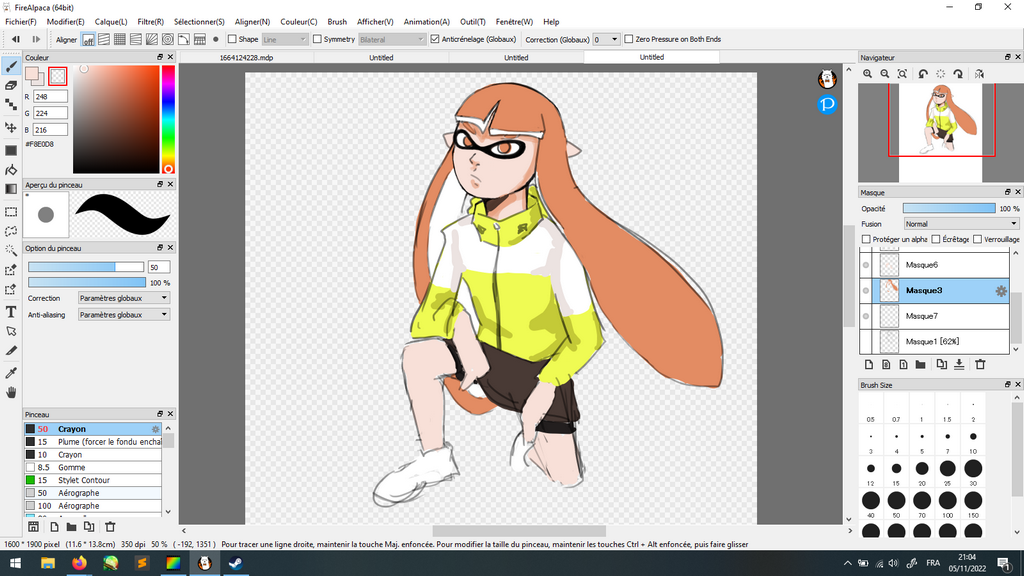This screenshot has height=576, width=1024.
Task: Create a new layer in Masque panel
Action: [x=869, y=364]
